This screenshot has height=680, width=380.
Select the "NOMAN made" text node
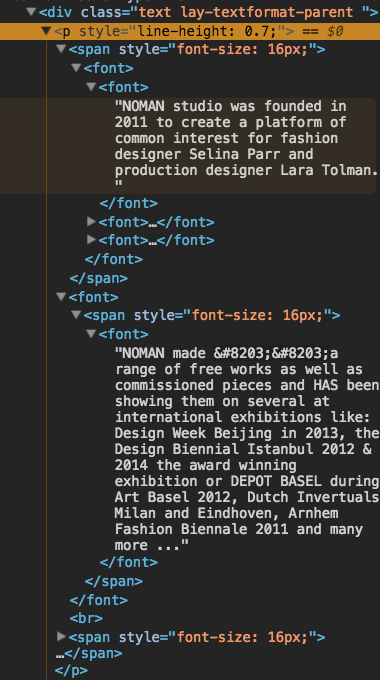pos(247,449)
